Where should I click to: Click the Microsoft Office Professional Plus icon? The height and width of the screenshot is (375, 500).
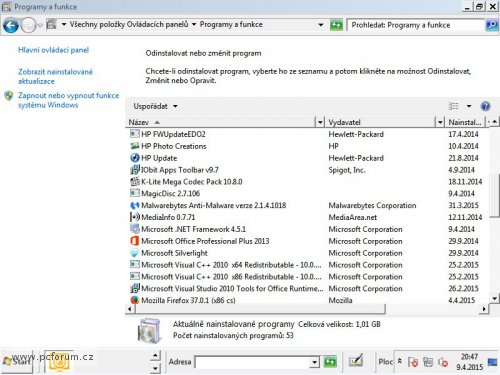coord(135,241)
